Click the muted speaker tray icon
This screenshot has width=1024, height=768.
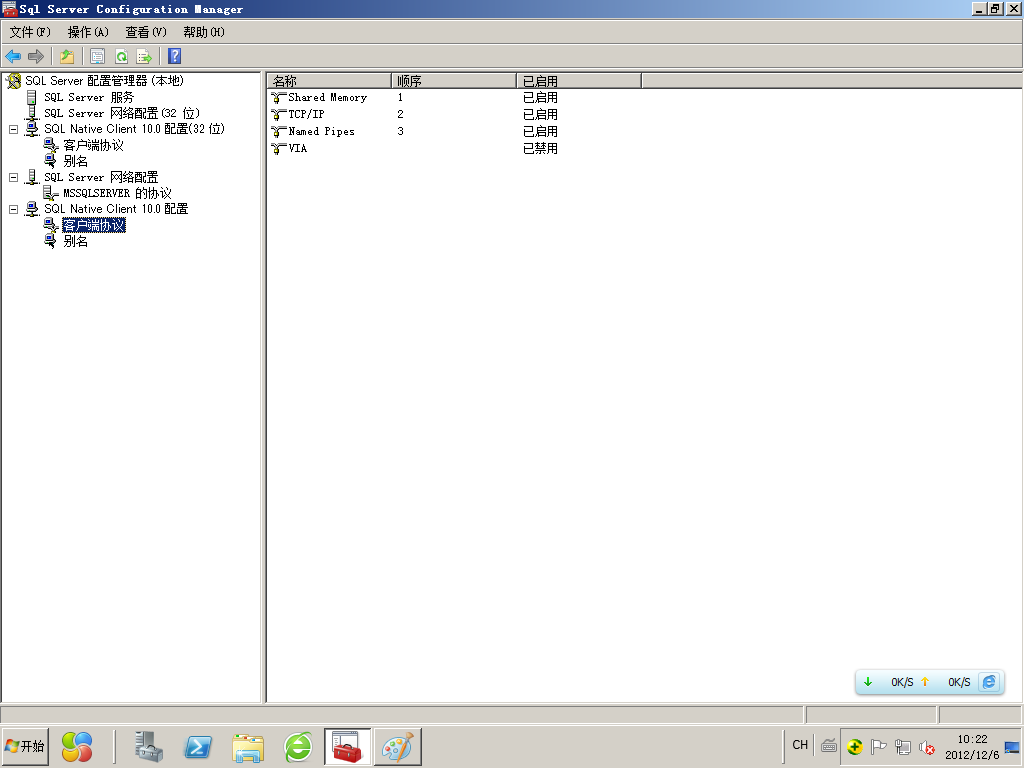click(x=927, y=746)
